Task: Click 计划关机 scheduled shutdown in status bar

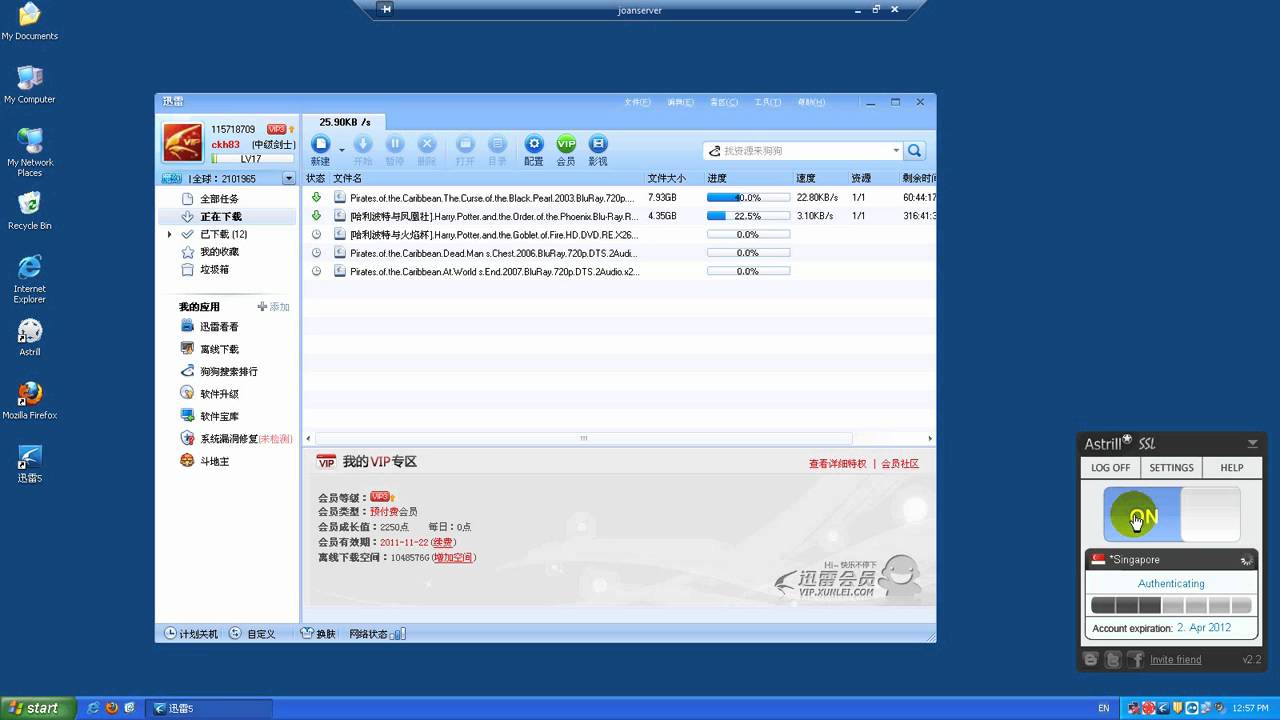Action: pos(191,634)
